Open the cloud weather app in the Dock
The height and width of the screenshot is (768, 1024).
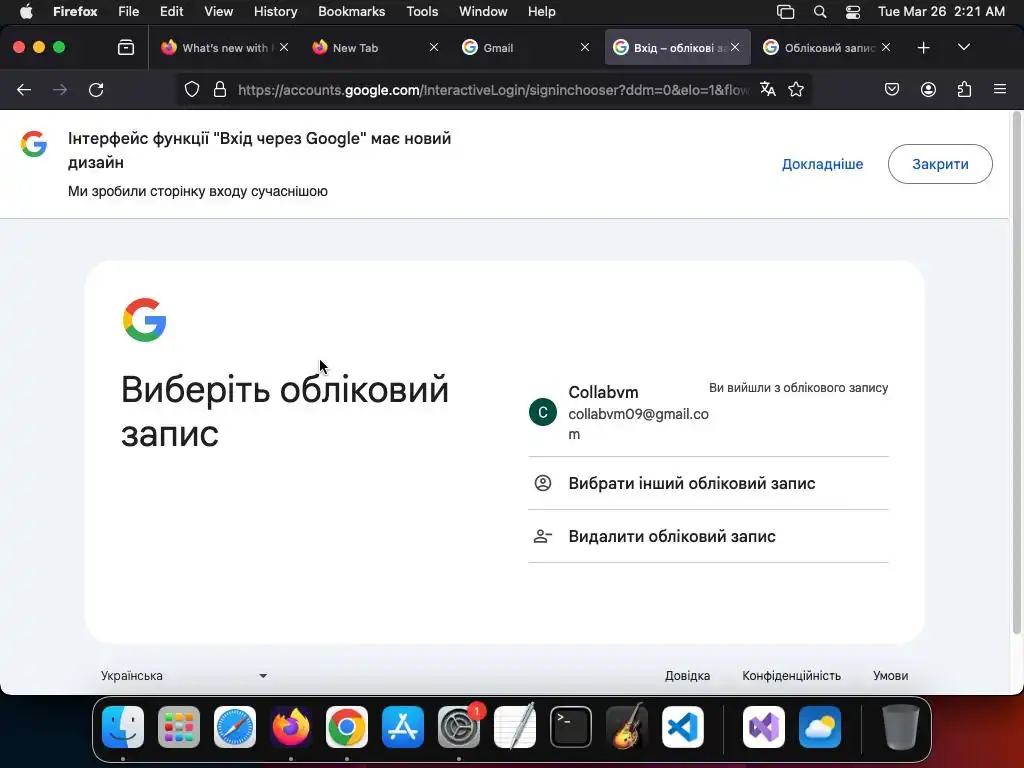(820, 727)
